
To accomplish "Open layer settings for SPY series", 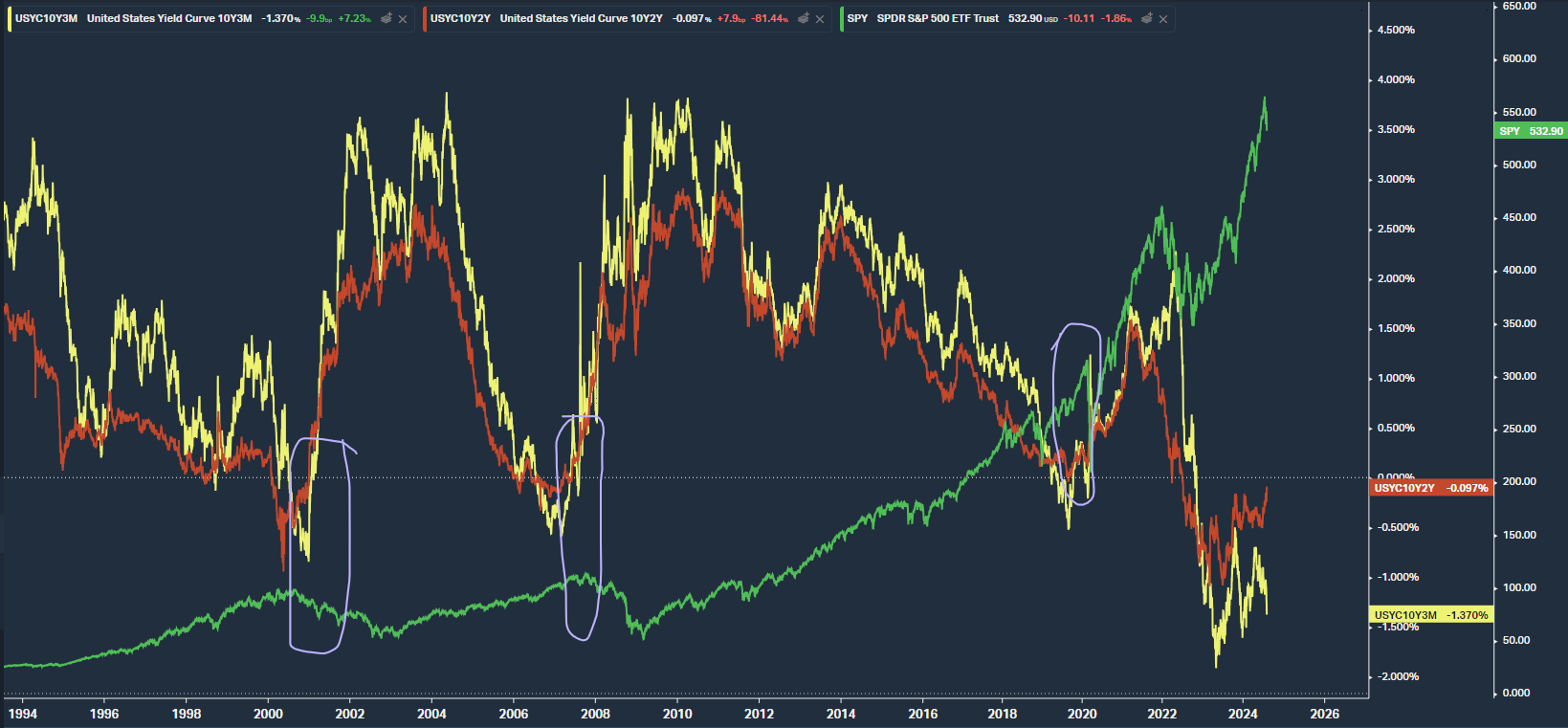I will [1147, 19].
